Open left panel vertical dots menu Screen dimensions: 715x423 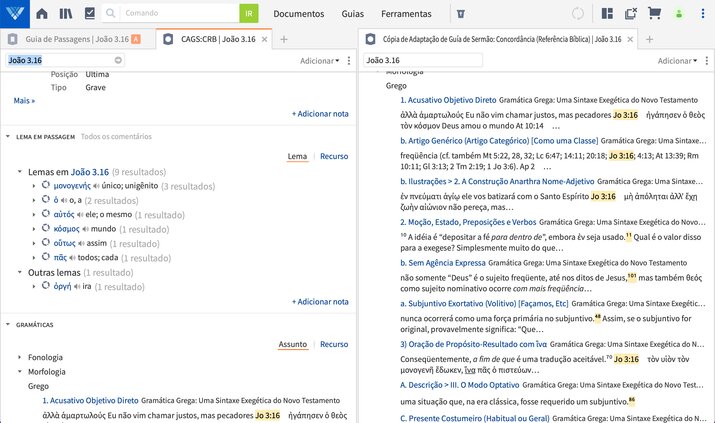pyautogui.click(x=349, y=61)
